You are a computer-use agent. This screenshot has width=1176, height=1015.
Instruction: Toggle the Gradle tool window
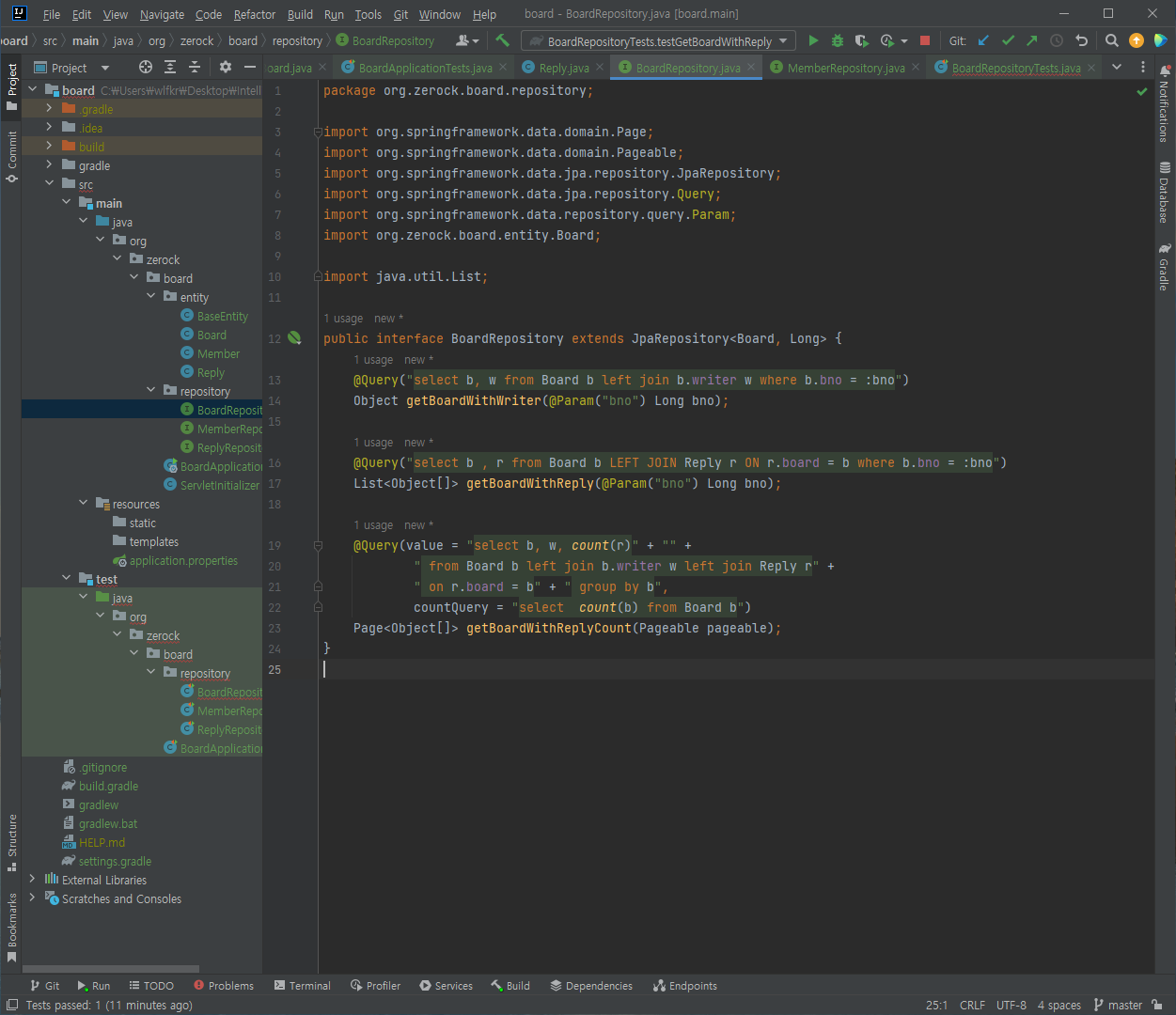pos(1165,267)
